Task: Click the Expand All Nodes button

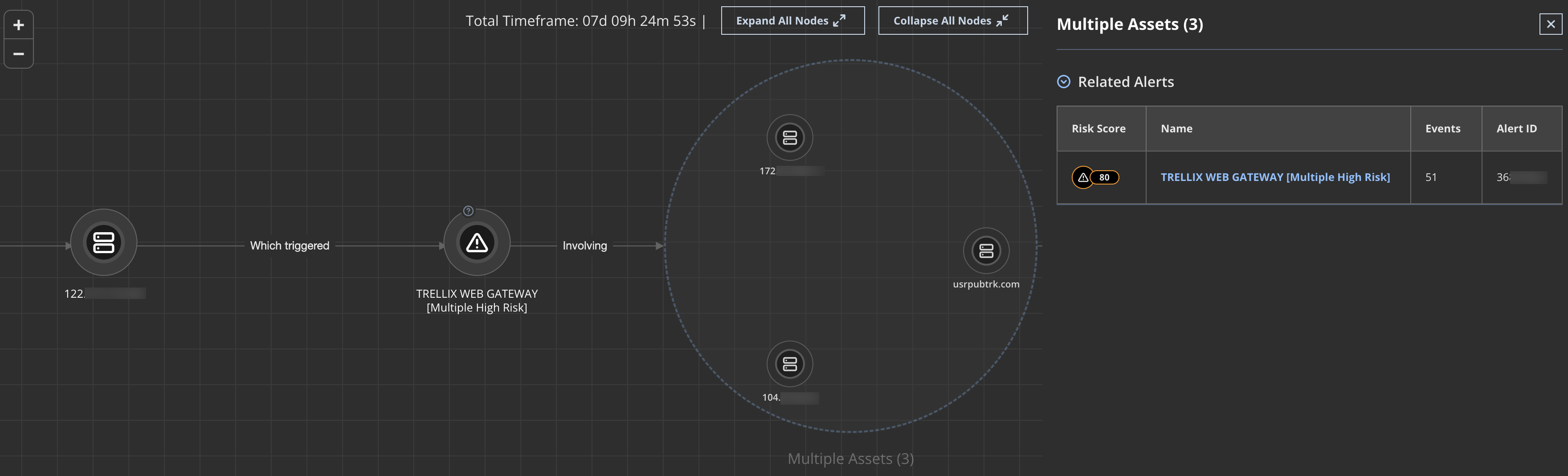Action: point(792,21)
